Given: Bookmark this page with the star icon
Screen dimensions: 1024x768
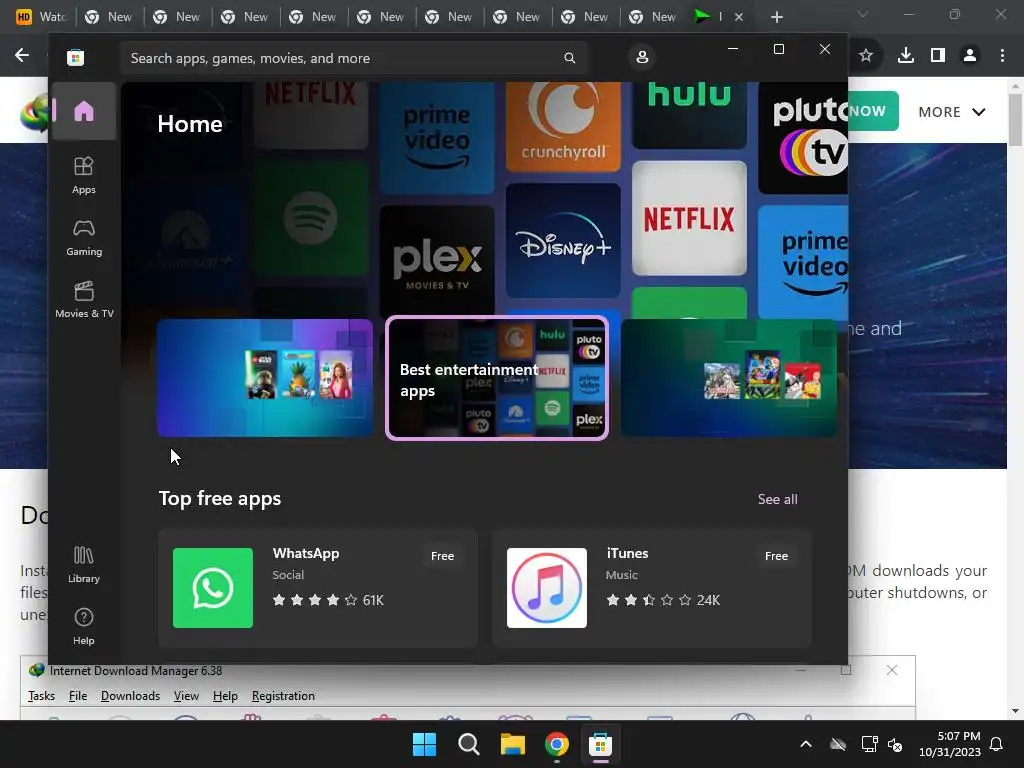Looking at the screenshot, I should 866,56.
